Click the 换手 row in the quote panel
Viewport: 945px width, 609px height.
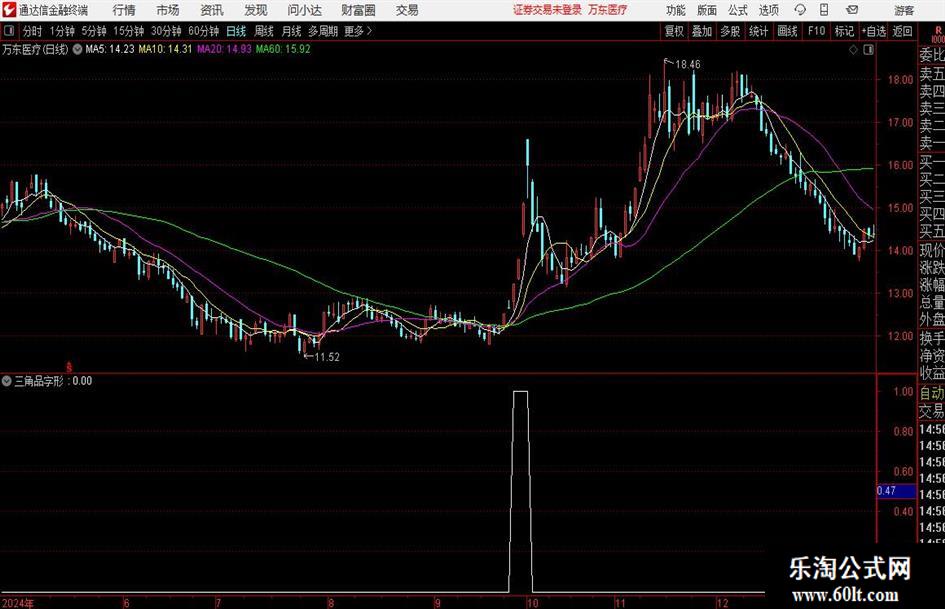[932, 338]
